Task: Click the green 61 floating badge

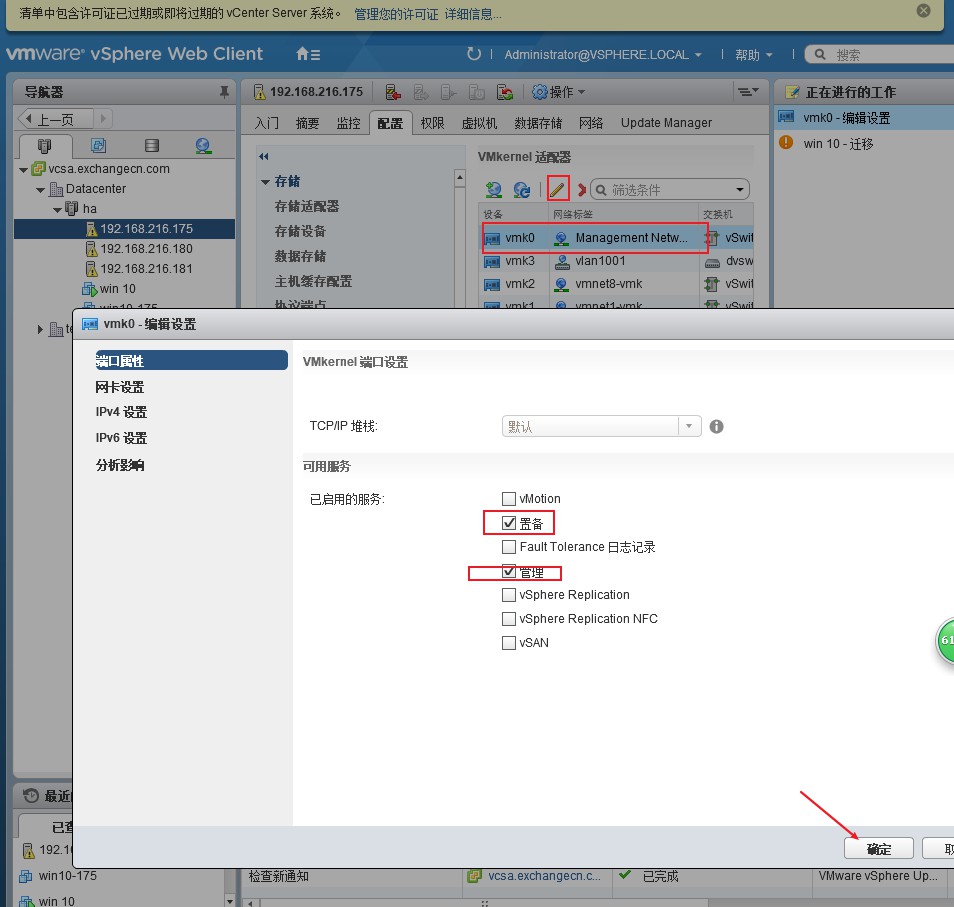Action: [x=945, y=640]
